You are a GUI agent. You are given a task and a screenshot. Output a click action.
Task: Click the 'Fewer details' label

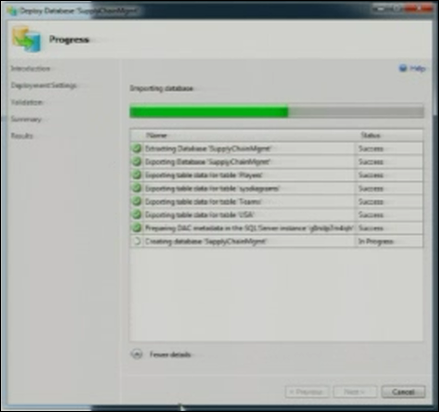coord(170,354)
